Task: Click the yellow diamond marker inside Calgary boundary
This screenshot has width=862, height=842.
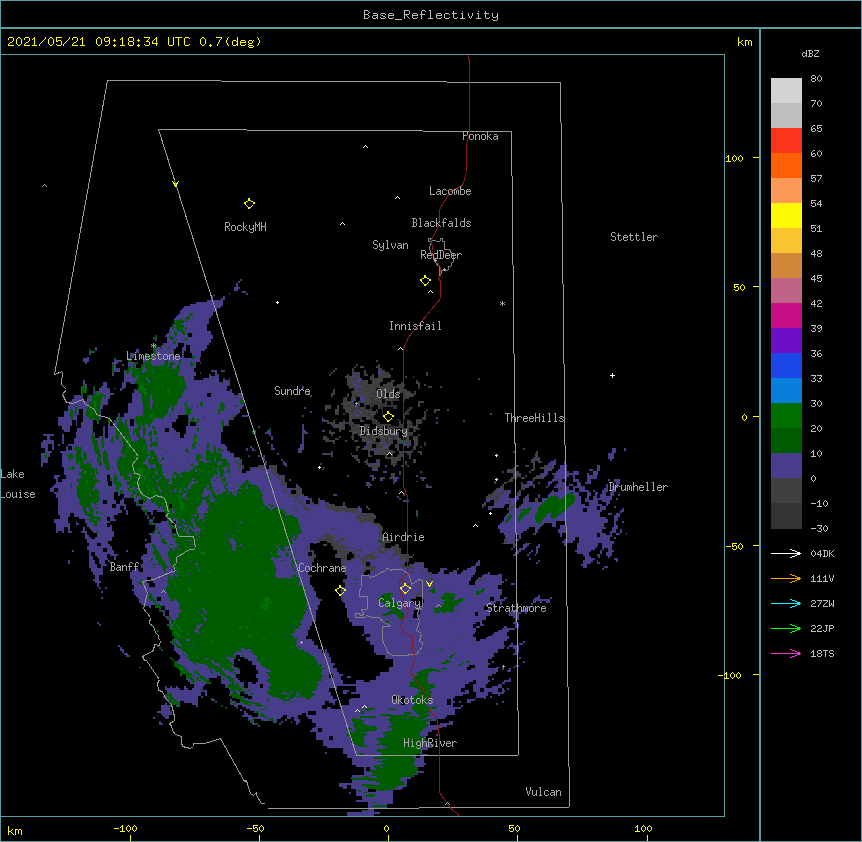Action: (405, 589)
